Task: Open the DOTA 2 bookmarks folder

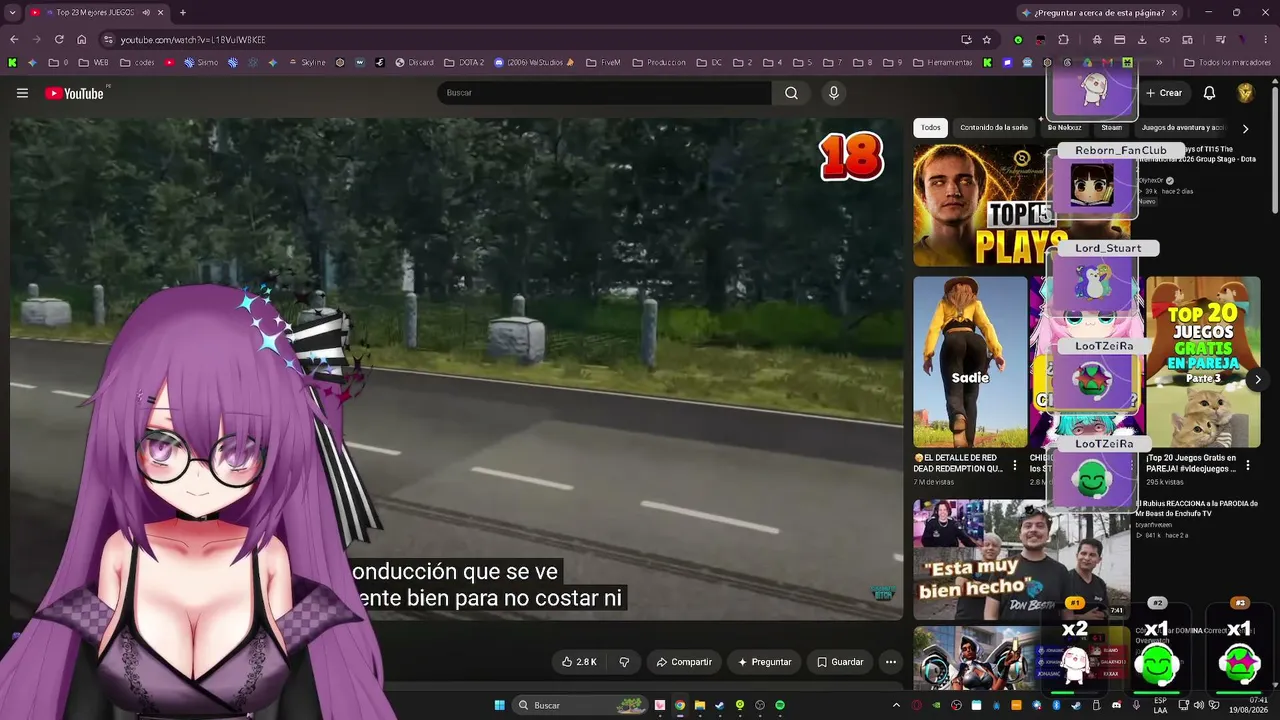Action: tap(464, 62)
